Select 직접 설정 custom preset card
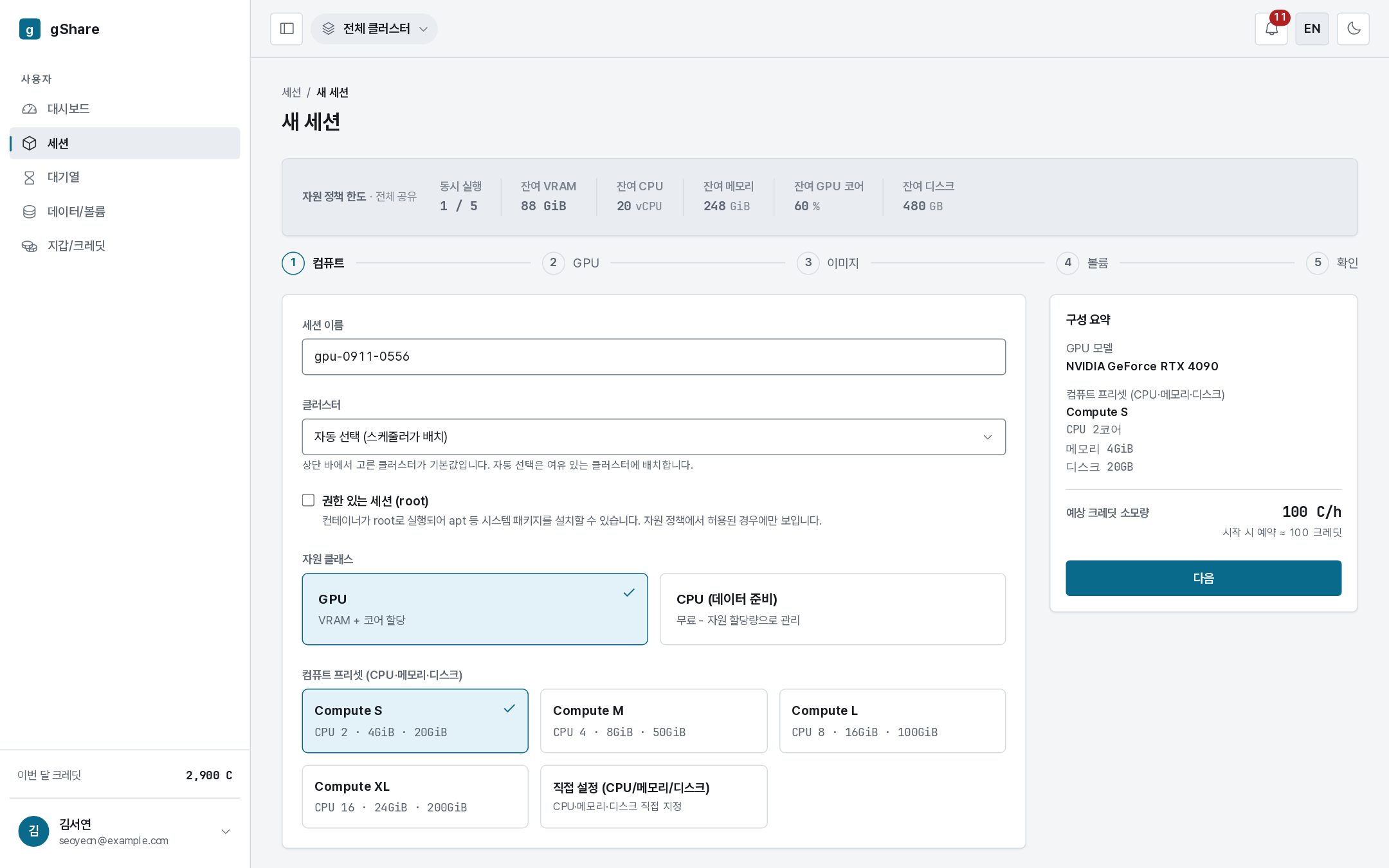The width and height of the screenshot is (1389, 868). (x=654, y=797)
